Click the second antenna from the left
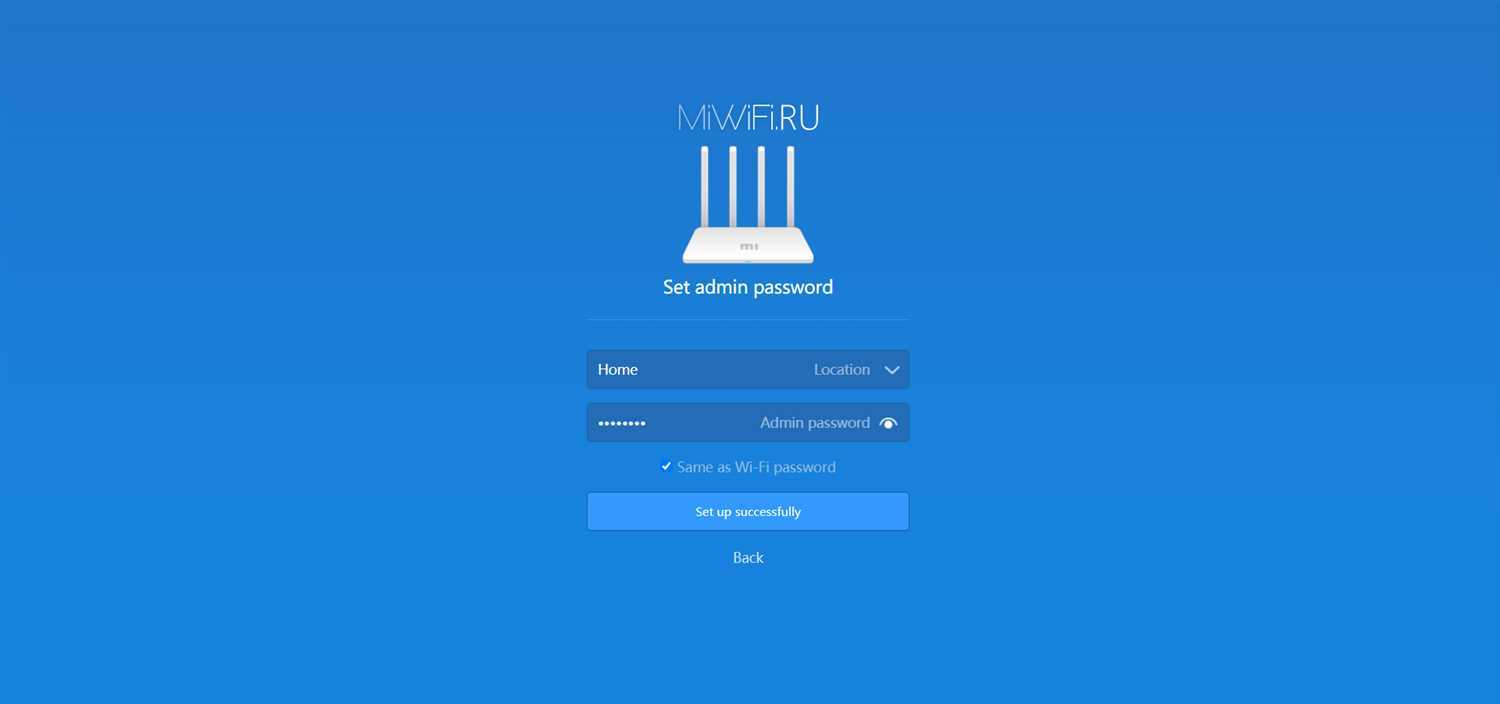This screenshot has height=704, width=1500. pyautogui.click(x=733, y=187)
